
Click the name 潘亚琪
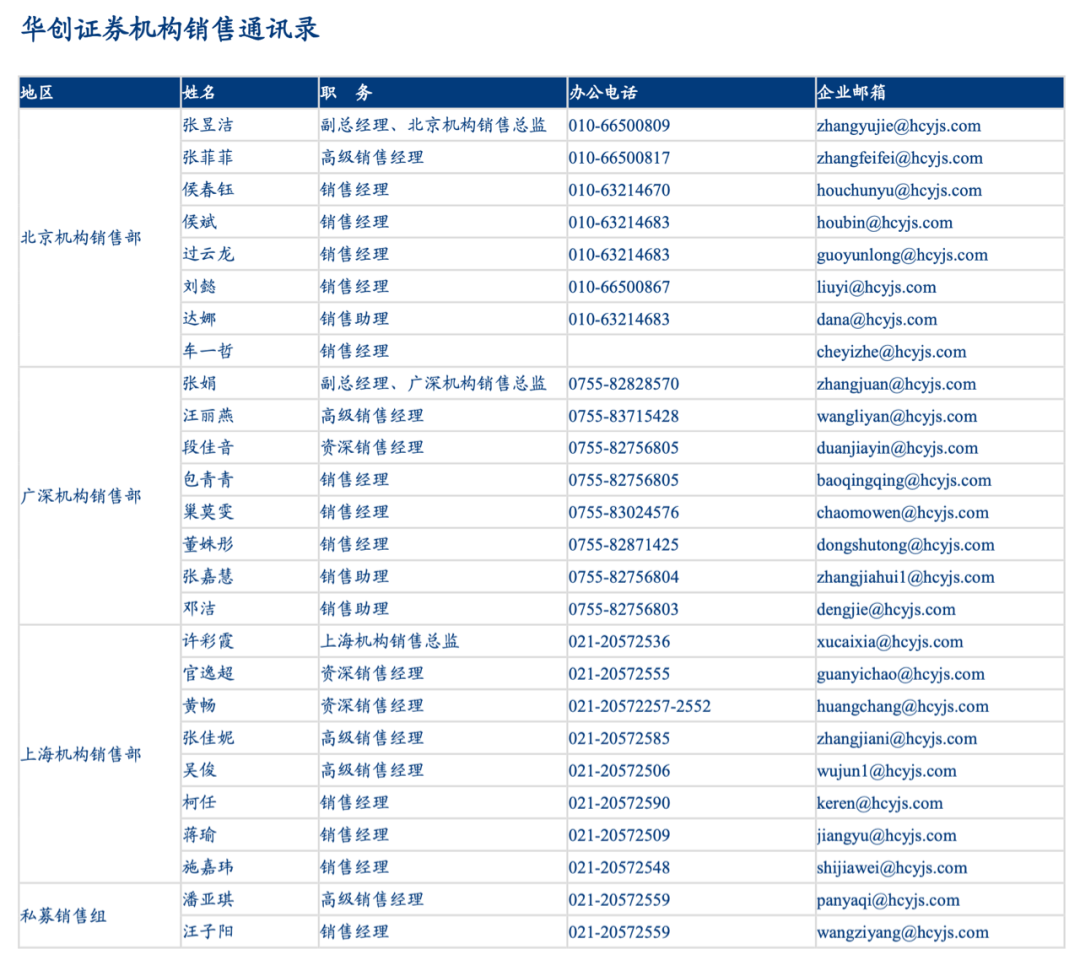point(208,900)
